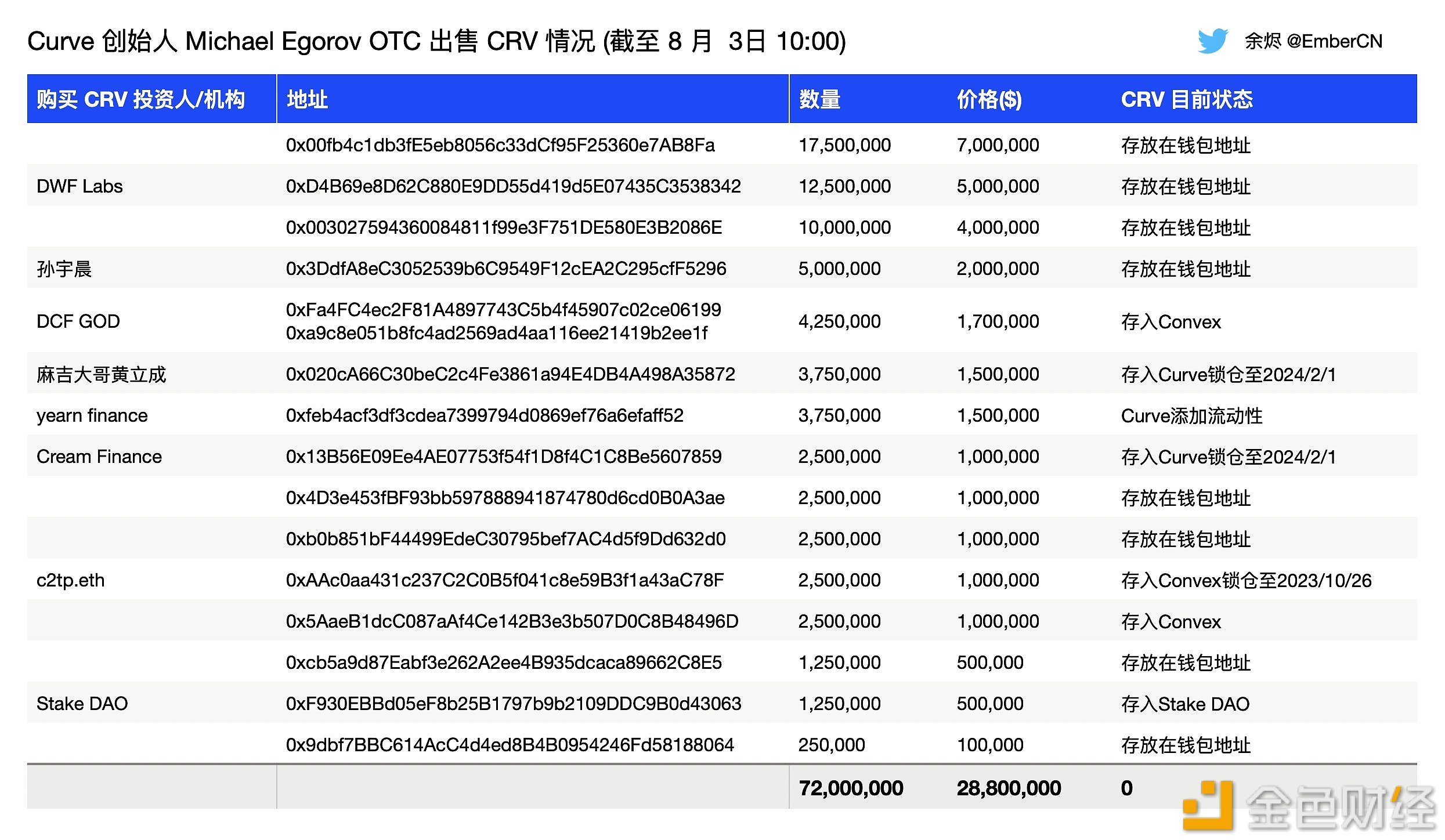This screenshot has height=840, width=1445.
Task: Click the 7,000,000 price cell
Action: (x=998, y=145)
